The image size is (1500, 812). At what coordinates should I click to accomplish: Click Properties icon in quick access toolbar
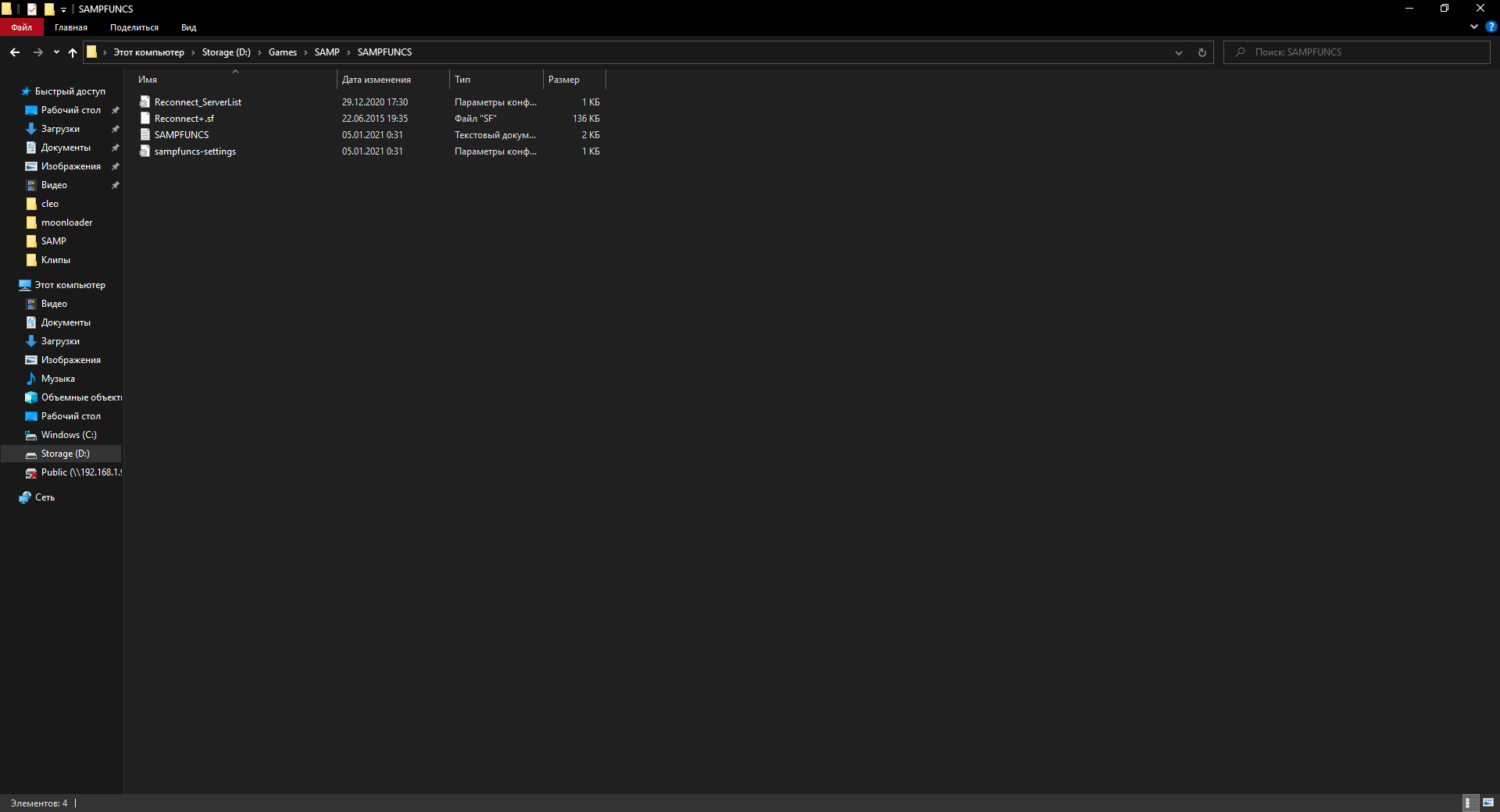[32, 9]
